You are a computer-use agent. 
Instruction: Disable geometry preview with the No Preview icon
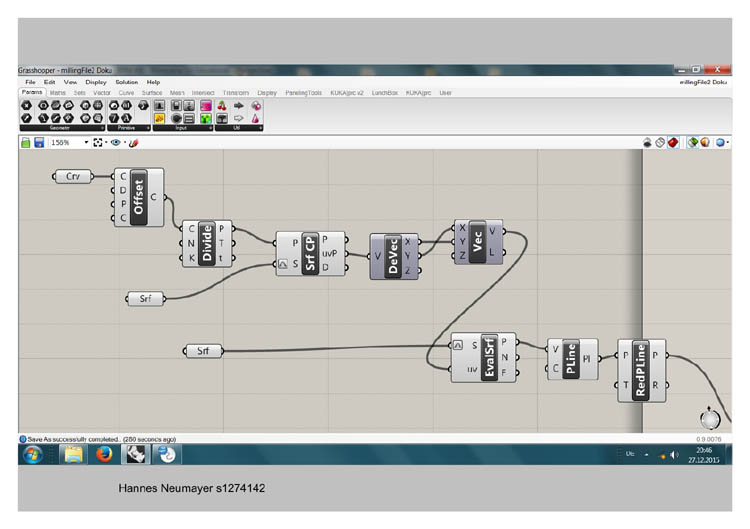point(647,143)
